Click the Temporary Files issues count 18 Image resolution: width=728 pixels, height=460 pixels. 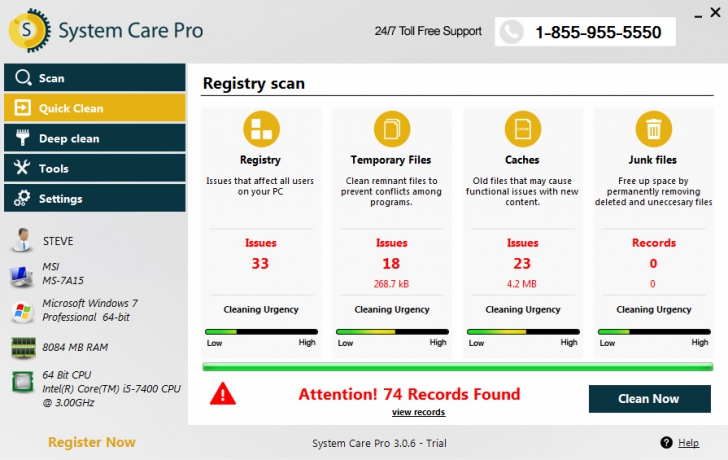(x=391, y=264)
